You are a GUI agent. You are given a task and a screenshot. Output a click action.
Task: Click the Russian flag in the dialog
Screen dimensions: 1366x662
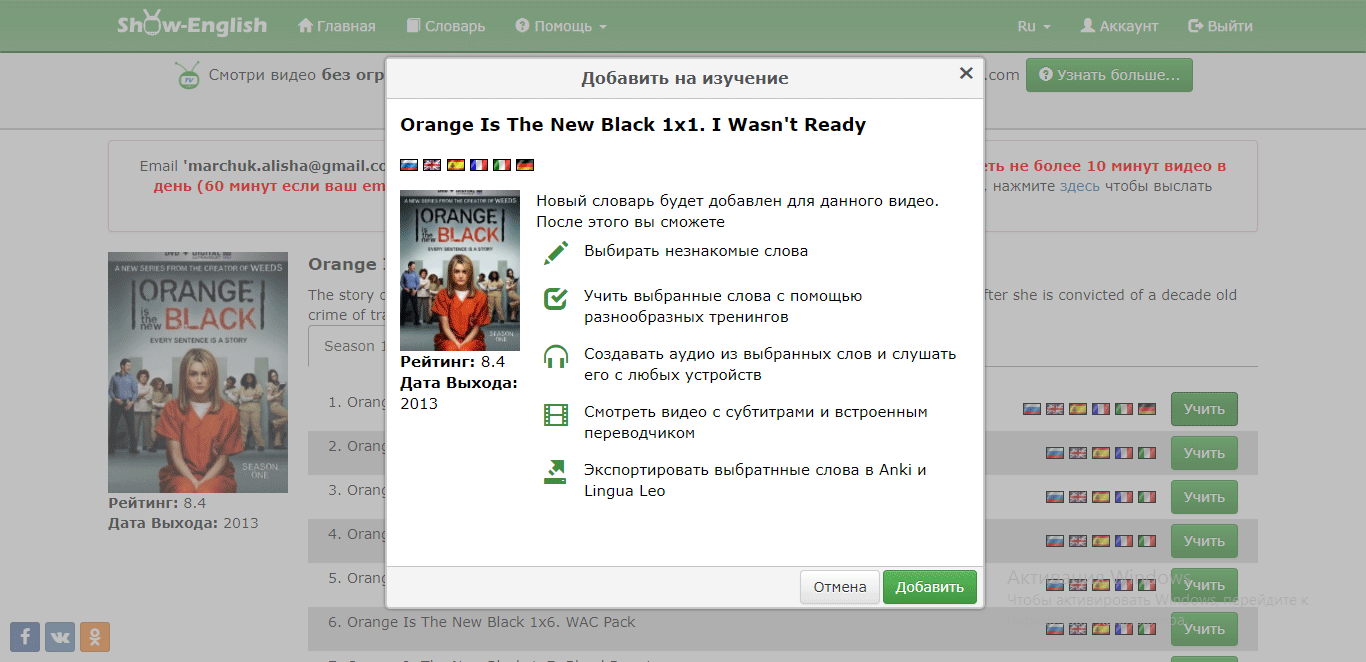pos(408,165)
